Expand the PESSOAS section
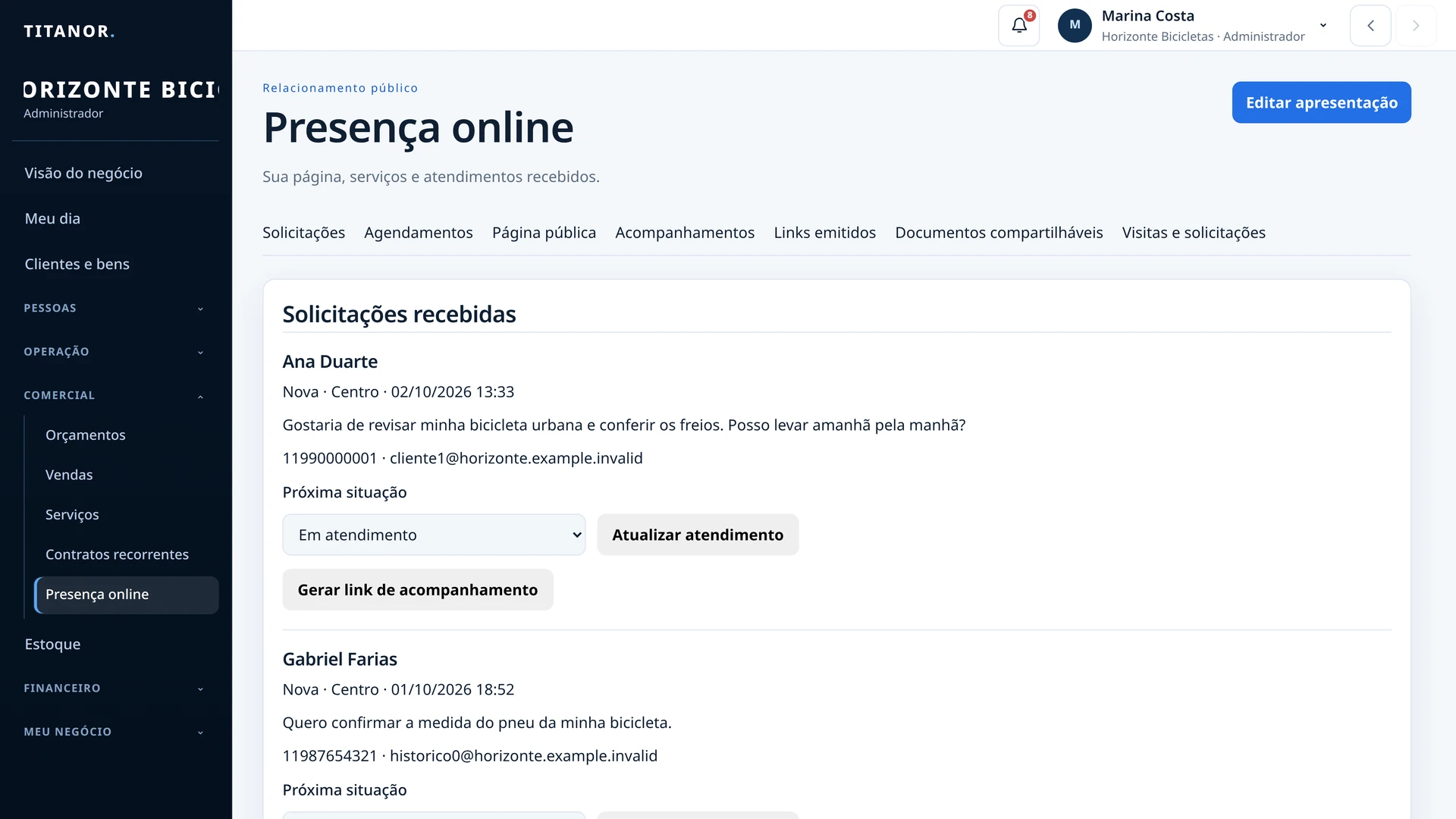The image size is (1456, 819). [115, 308]
